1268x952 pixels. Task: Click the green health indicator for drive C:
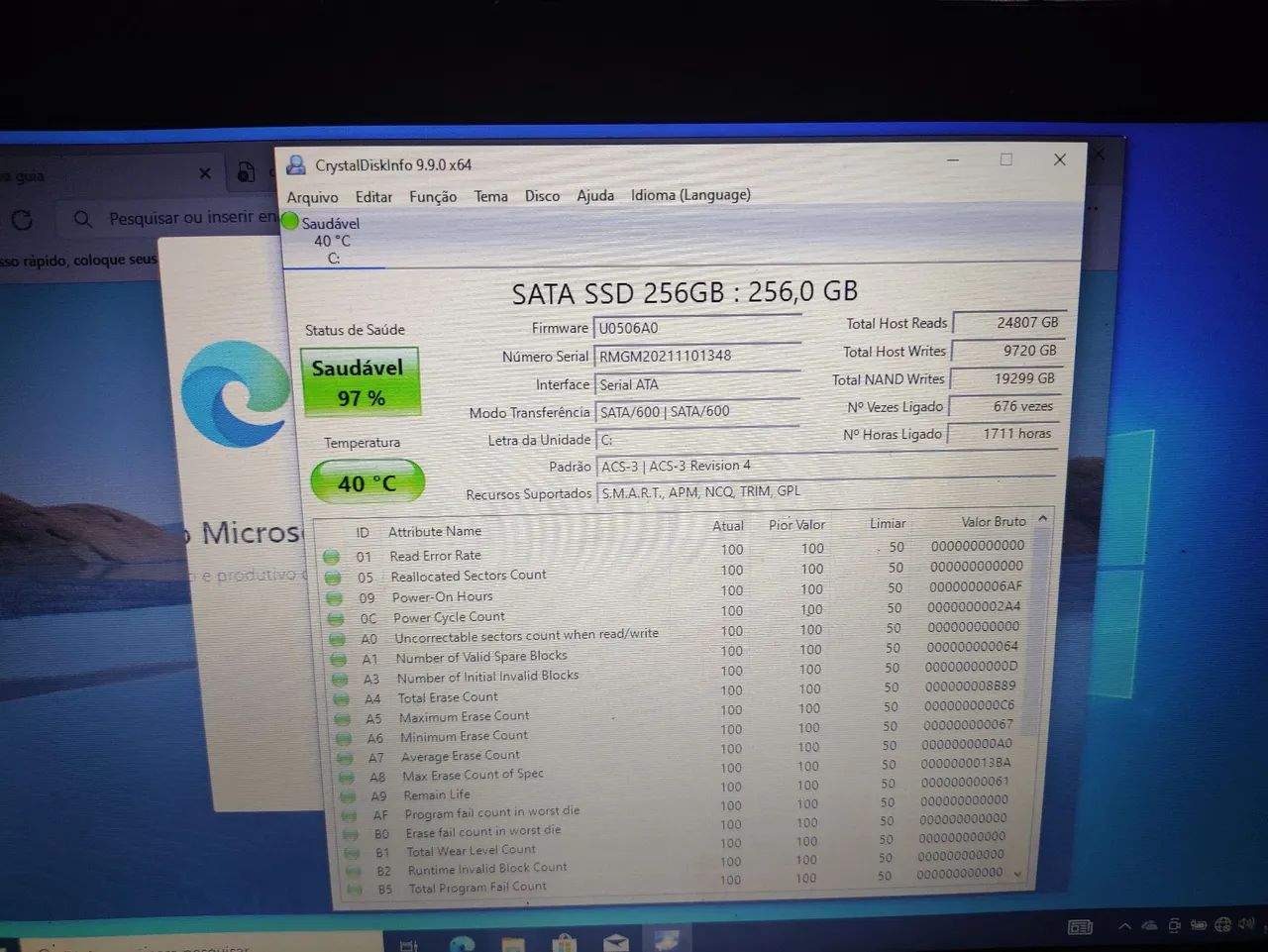click(x=290, y=222)
